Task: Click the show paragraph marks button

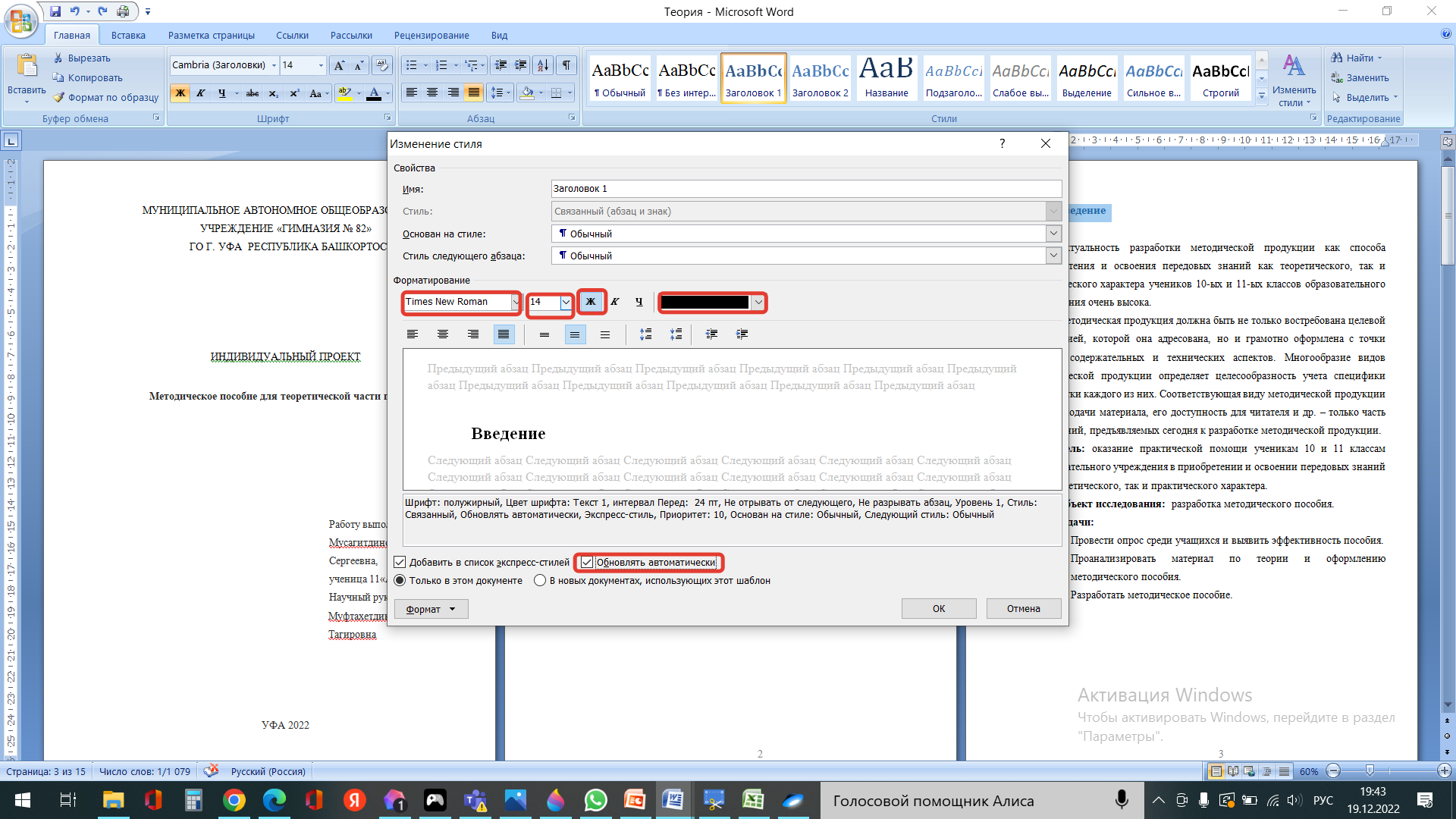Action: pyautogui.click(x=566, y=65)
